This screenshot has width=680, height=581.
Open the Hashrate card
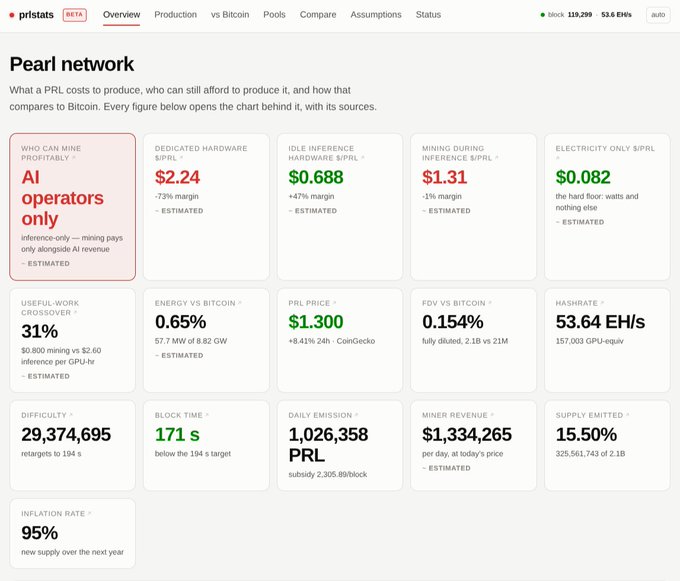pyautogui.click(x=607, y=340)
